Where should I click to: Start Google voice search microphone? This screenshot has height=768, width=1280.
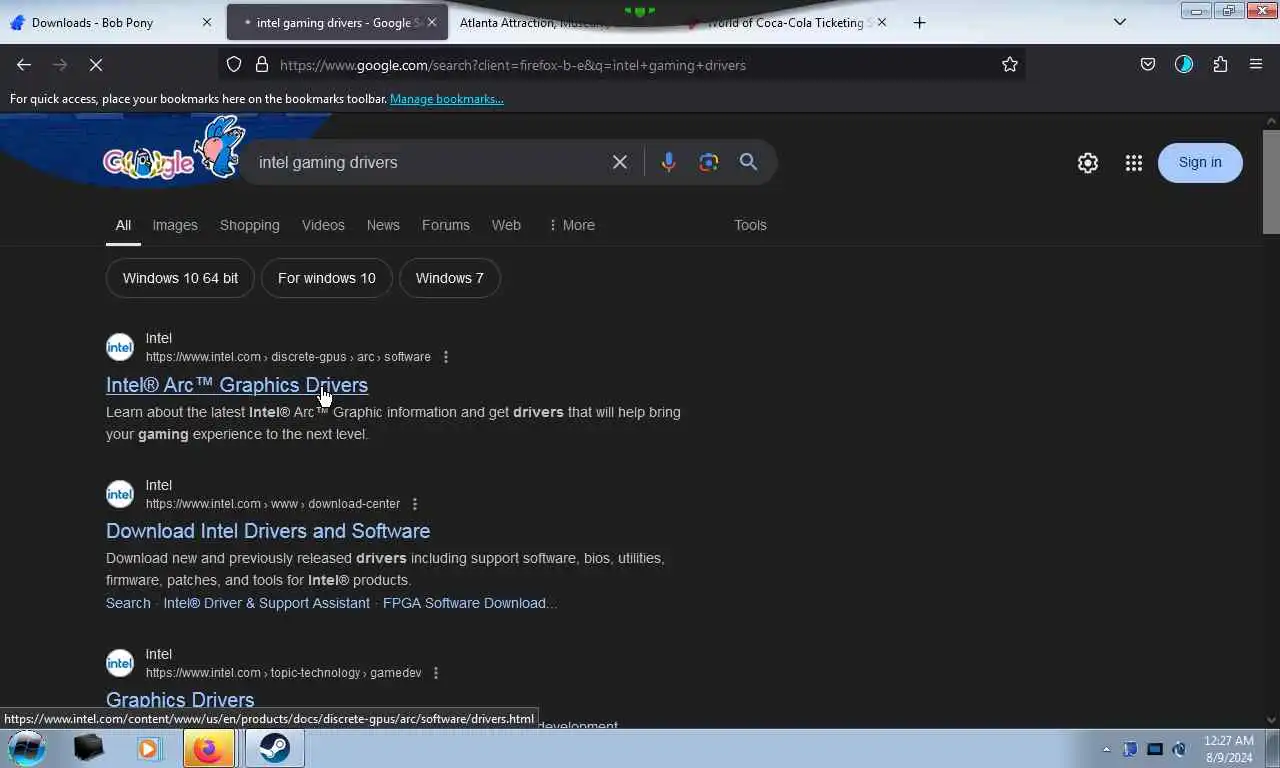click(668, 162)
